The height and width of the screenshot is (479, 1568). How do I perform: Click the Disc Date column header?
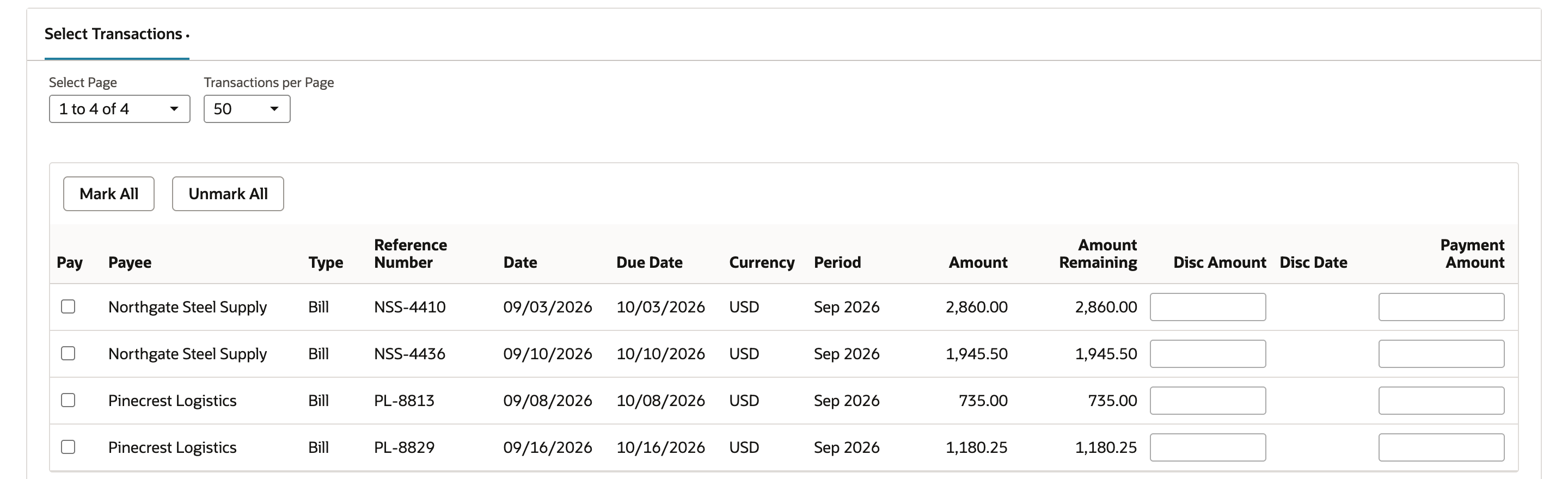(x=1314, y=262)
